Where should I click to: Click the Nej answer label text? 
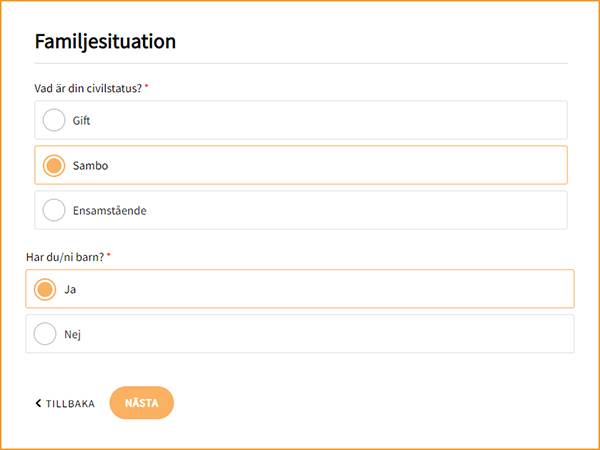[71, 334]
